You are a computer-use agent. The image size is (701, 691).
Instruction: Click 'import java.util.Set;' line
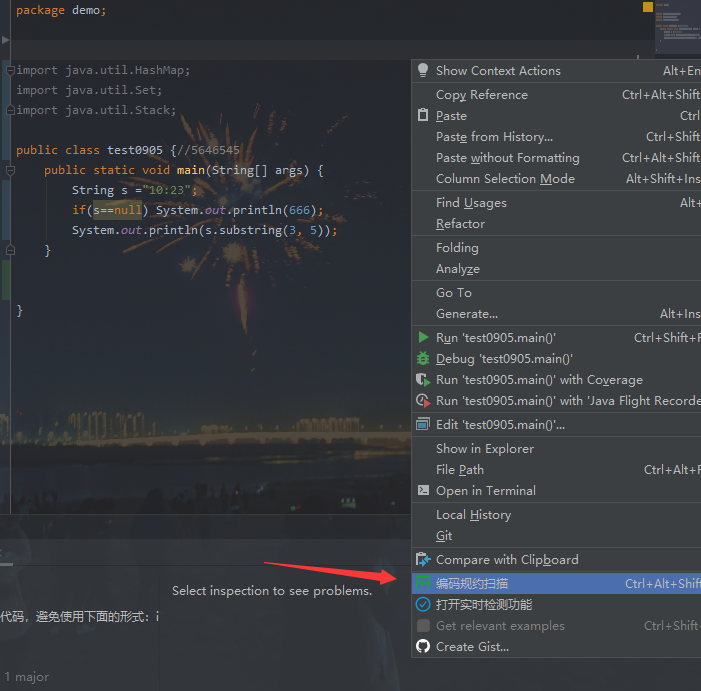[89, 90]
